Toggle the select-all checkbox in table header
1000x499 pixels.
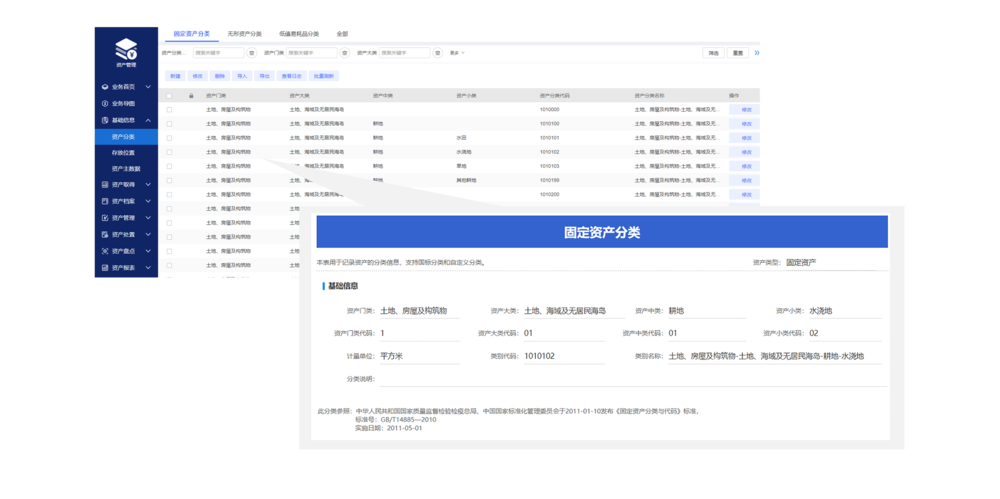coord(170,96)
